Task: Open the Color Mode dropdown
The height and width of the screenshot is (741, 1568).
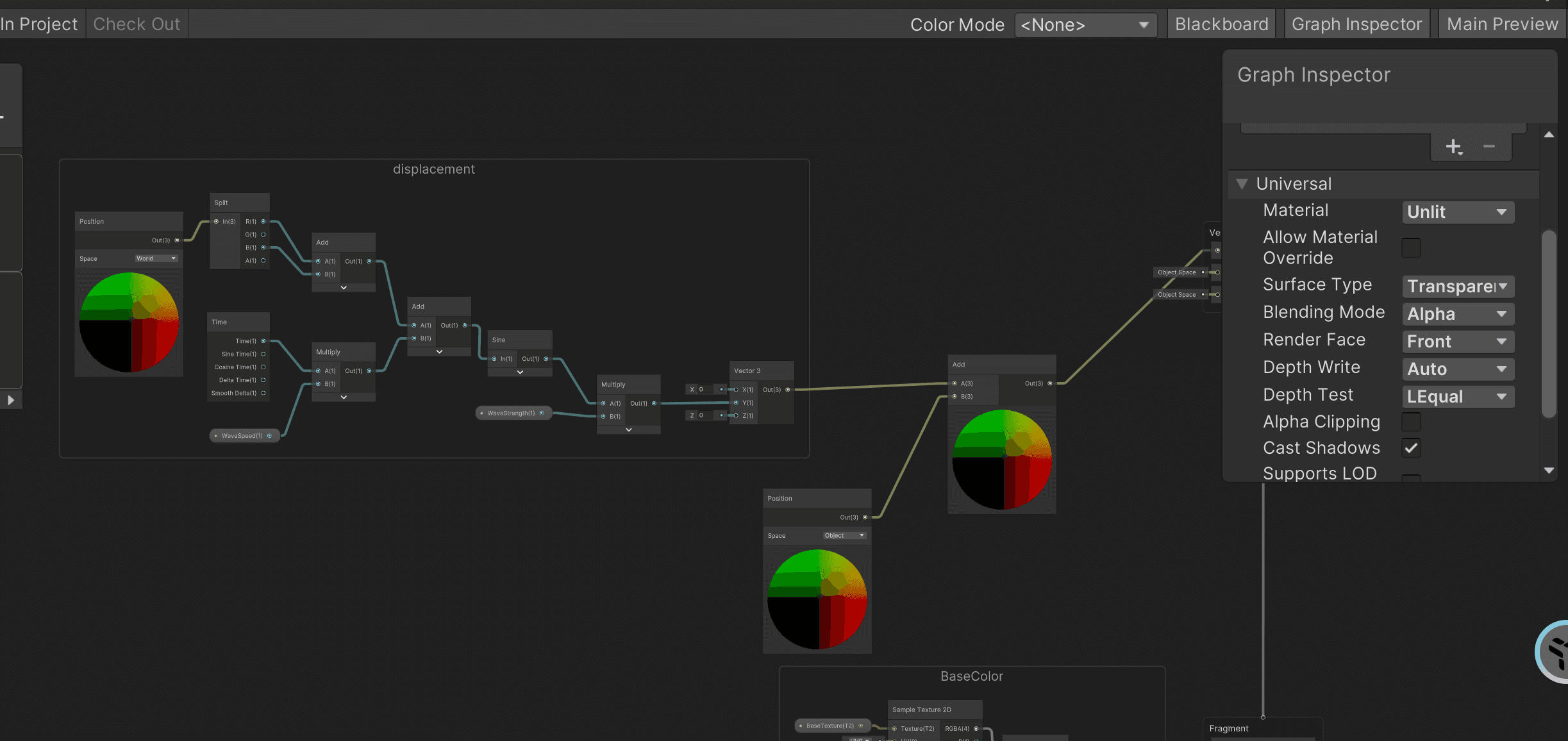Action: [1085, 25]
